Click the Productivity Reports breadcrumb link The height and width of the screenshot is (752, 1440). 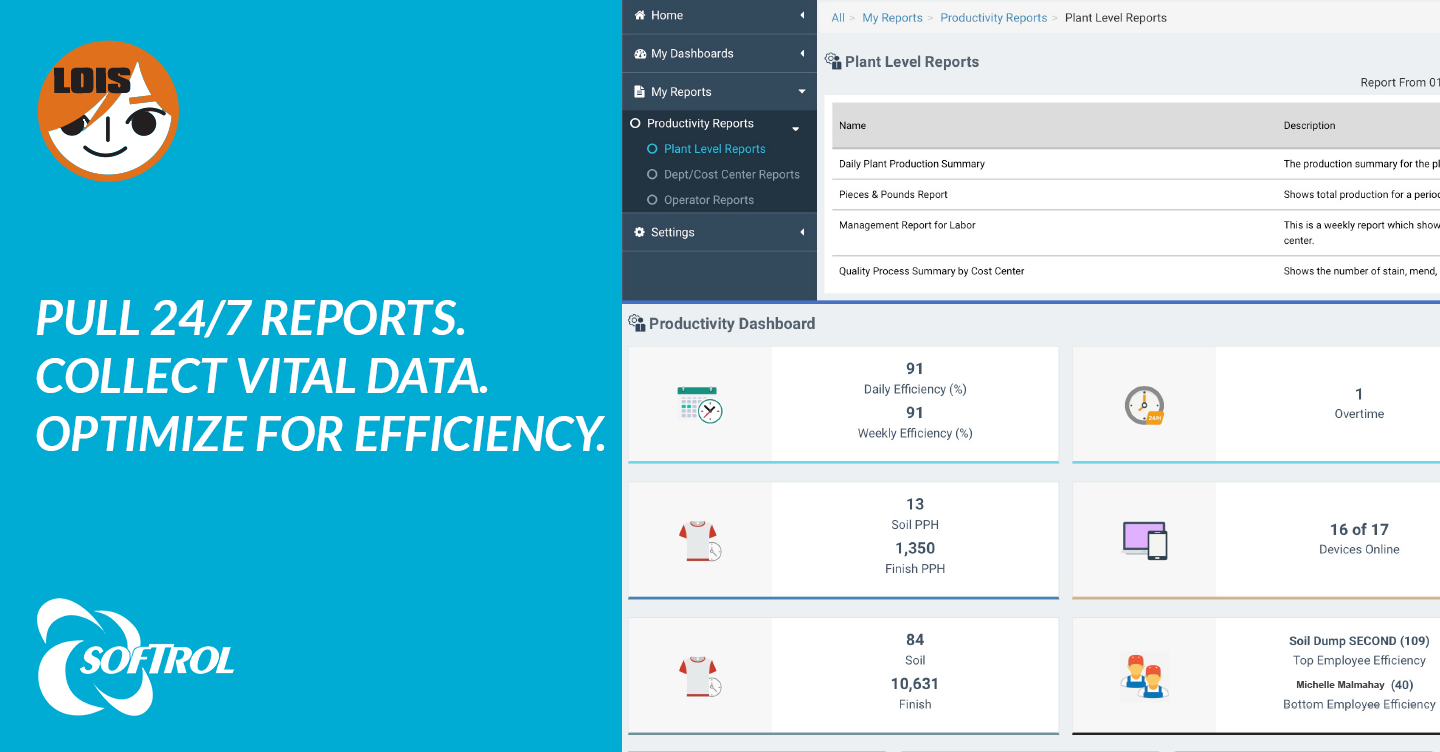point(993,18)
